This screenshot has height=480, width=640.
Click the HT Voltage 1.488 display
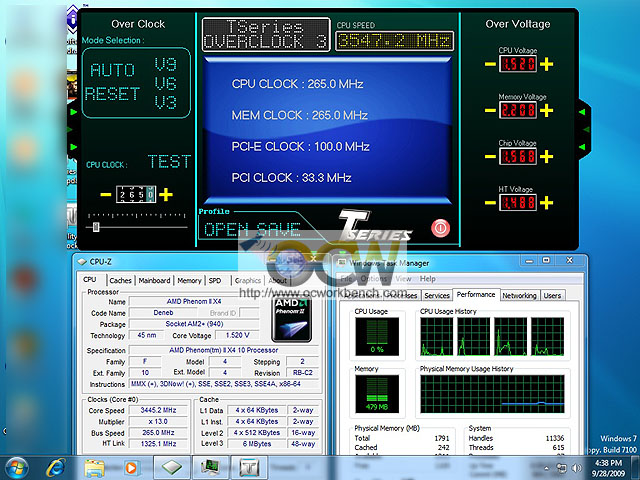coord(518,202)
